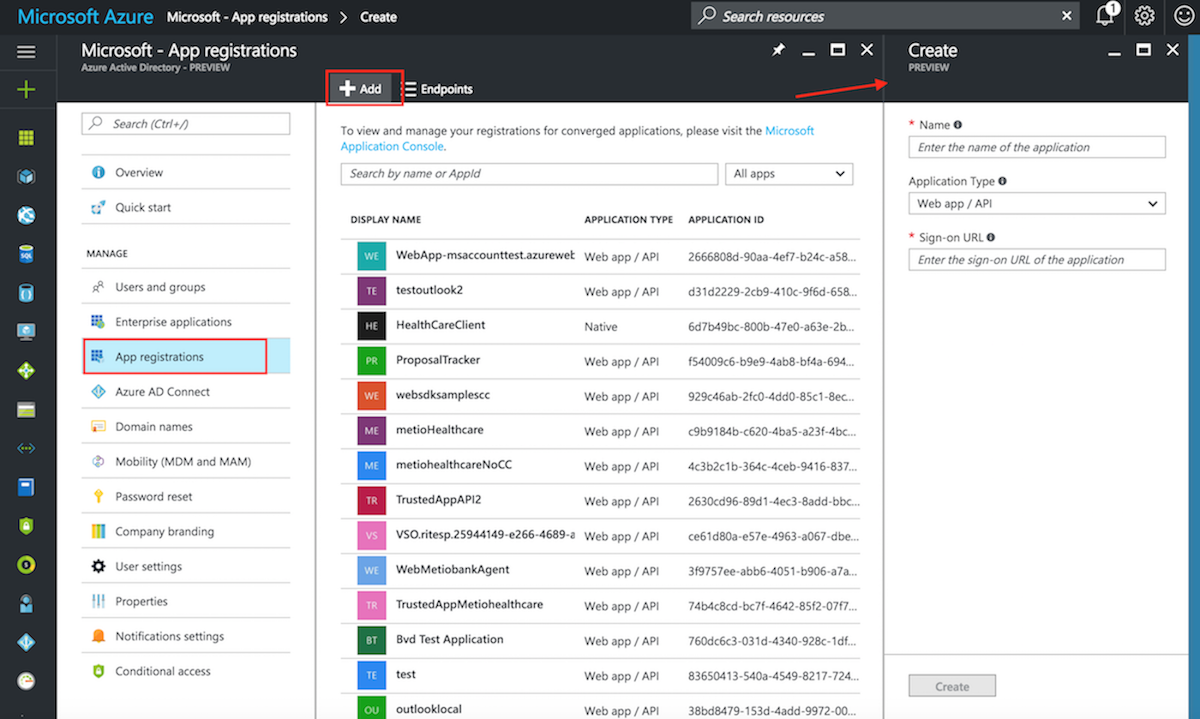Select the TrustedAppMetiohealthcare app name
The width and height of the screenshot is (1200, 719).
tap(470, 605)
